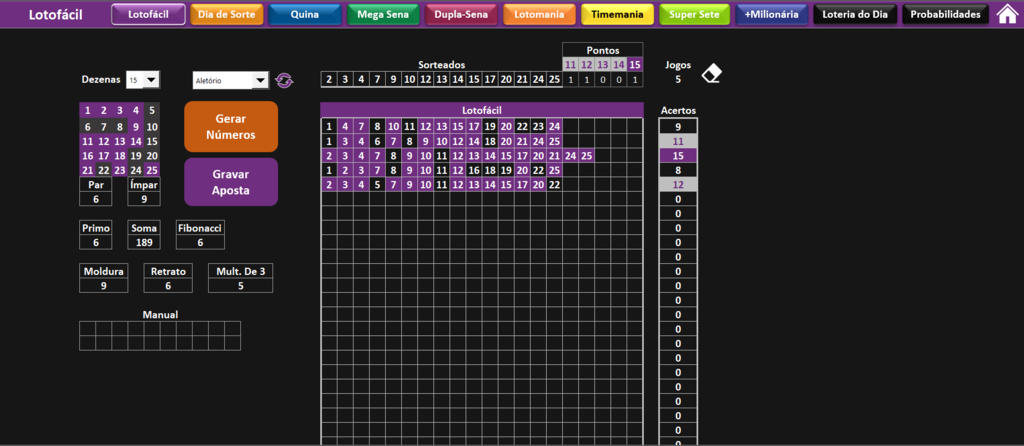Click drawn number 25 in Sorteados row
Viewport: 1024px width, 446px height.
[x=554, y=80]
